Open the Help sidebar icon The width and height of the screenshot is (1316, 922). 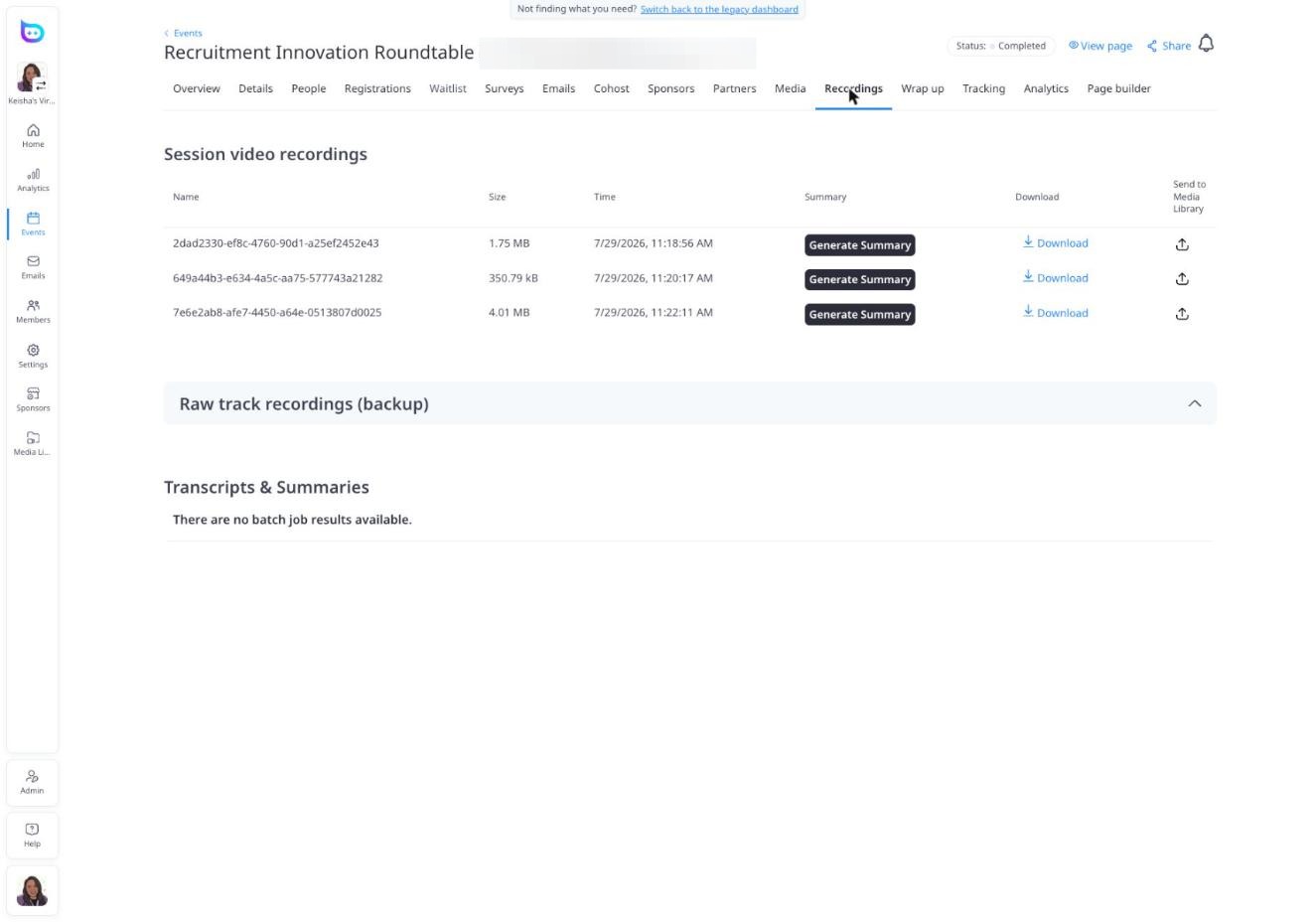[33, 835]
